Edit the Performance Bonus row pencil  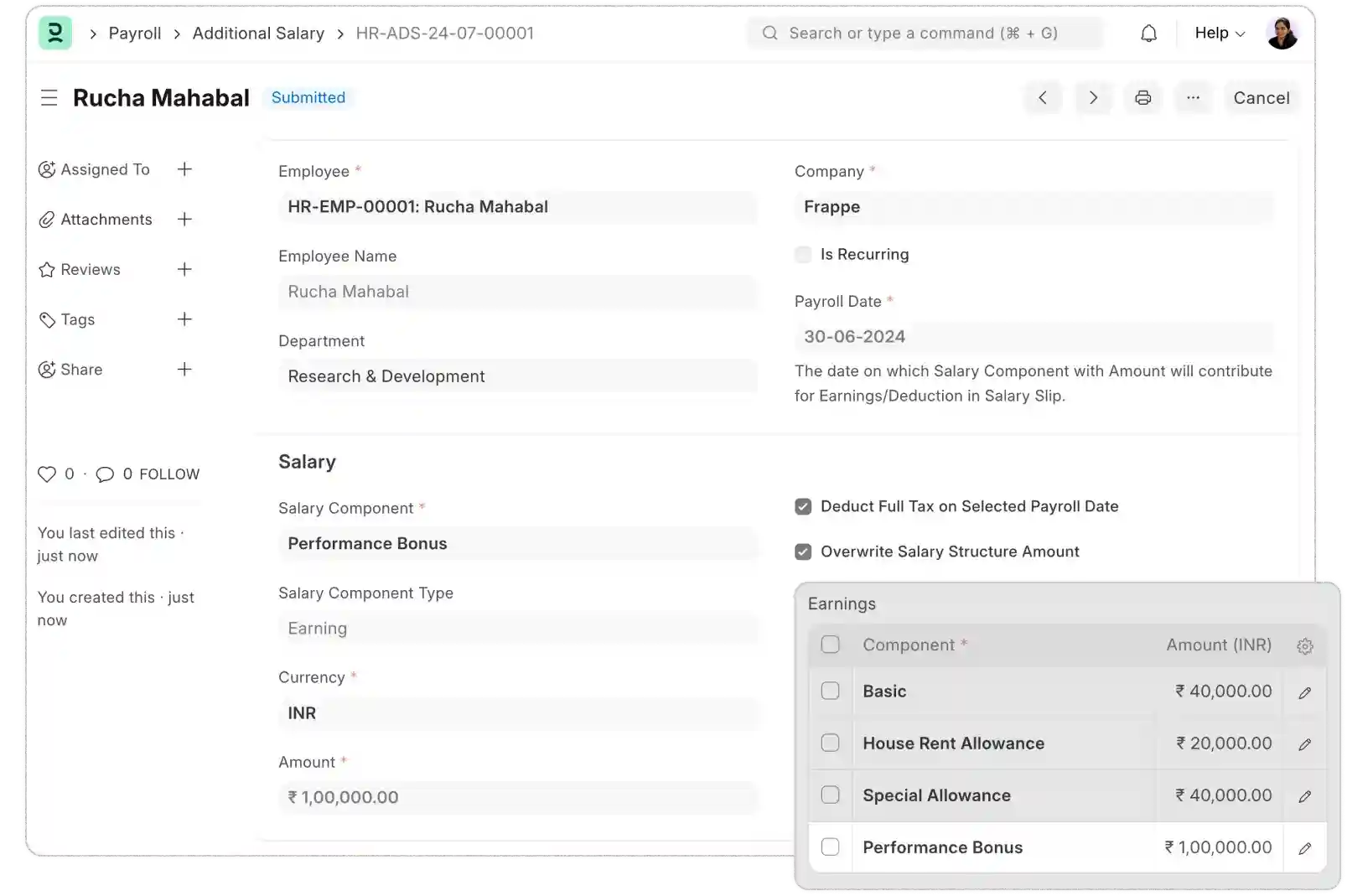click(1304, 849)
